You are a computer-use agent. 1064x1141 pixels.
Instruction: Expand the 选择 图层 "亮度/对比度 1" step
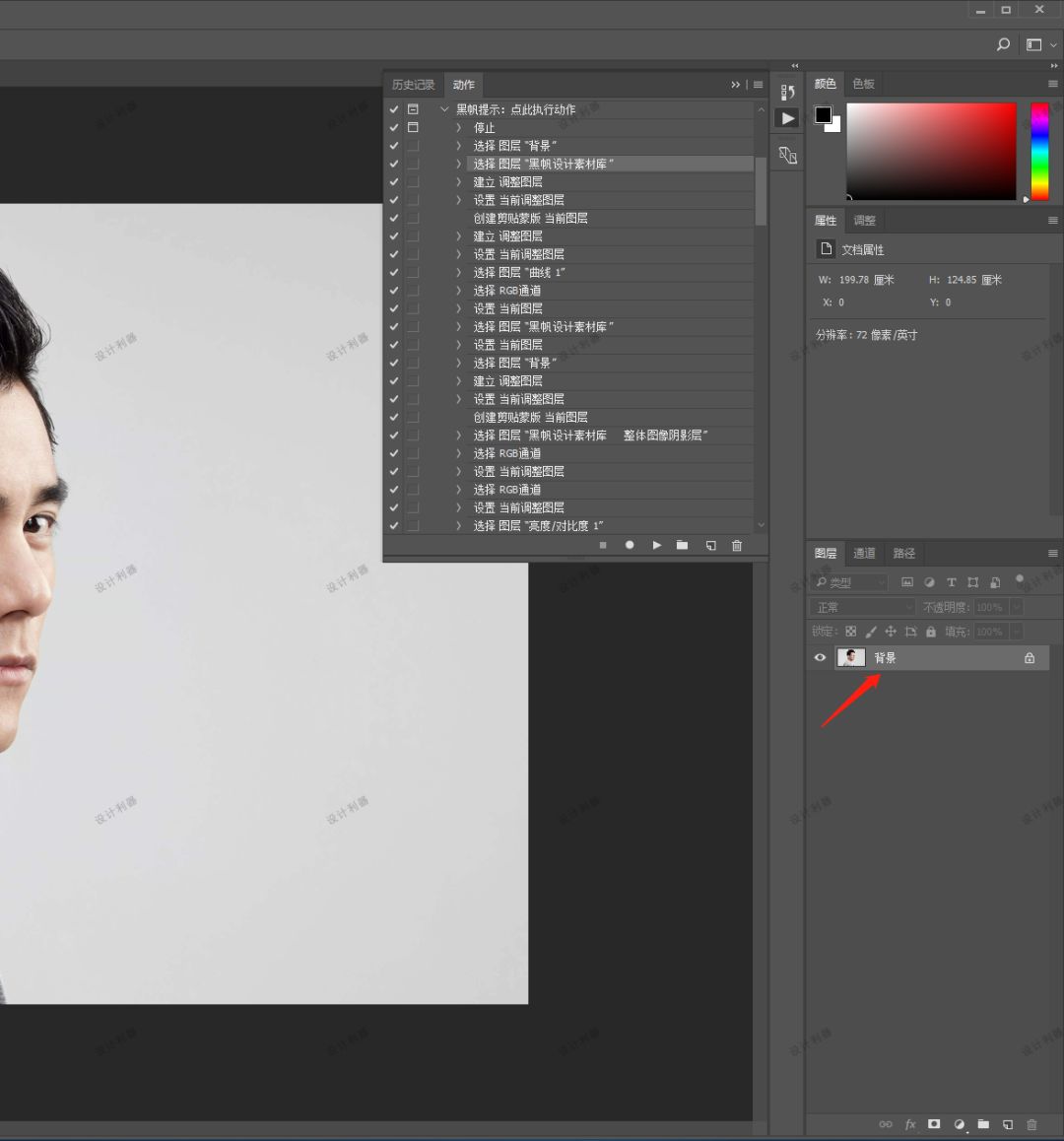[x=458, y=525]
